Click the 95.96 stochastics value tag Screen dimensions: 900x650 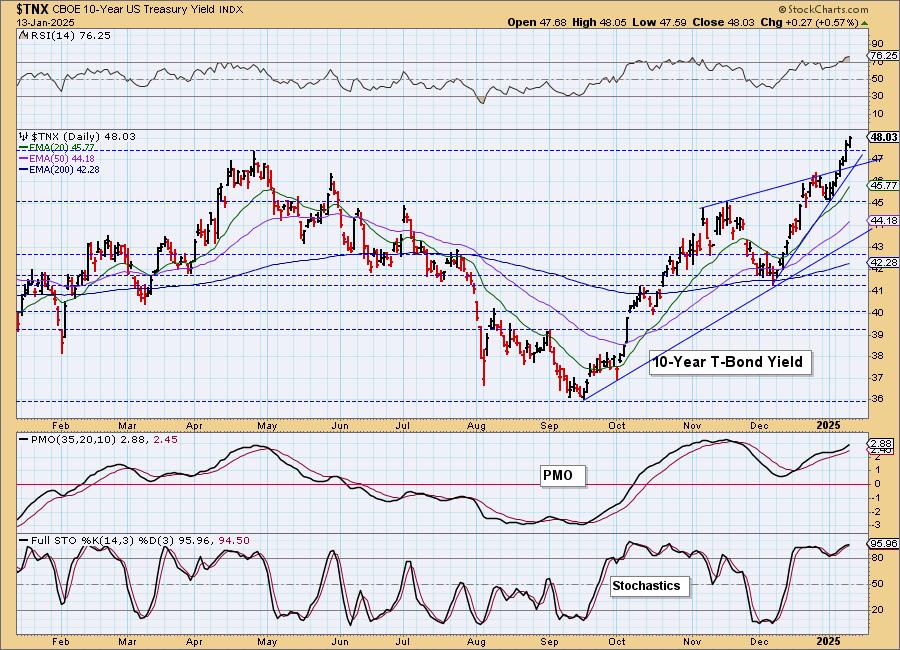pos(883,543)
